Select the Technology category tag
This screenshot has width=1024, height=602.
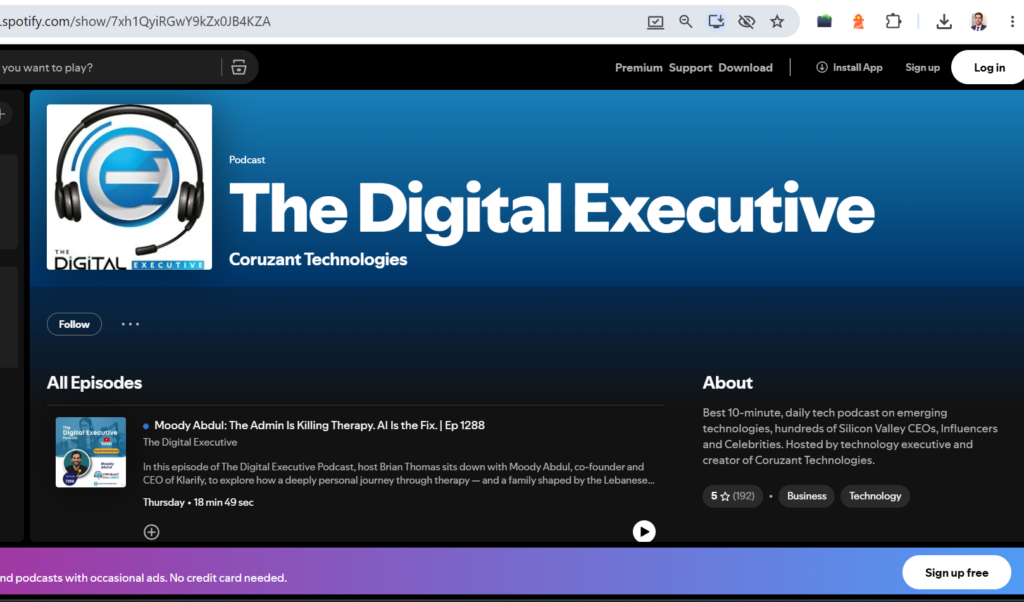[874, 496]
